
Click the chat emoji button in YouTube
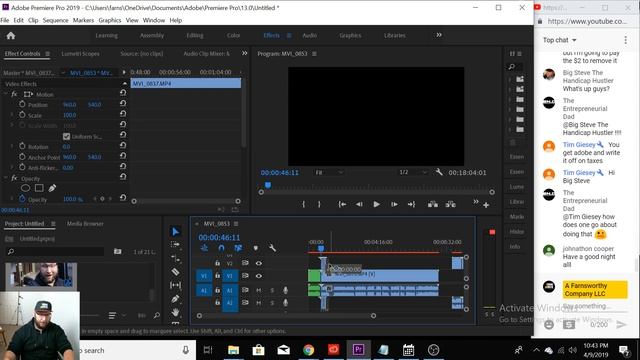tap(549, 324)
